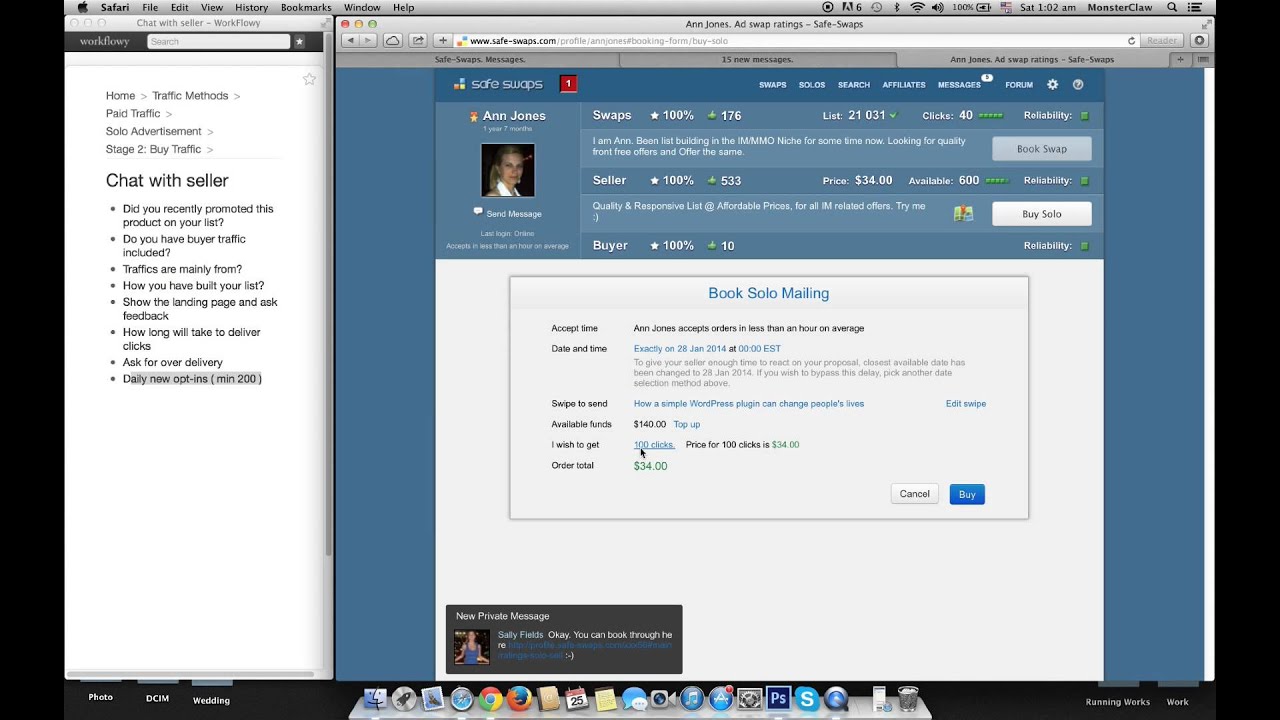Viewport: 1280px width, 720px height.
Task: Click the Book Swap button
Action: click(x=1042, y=149)
